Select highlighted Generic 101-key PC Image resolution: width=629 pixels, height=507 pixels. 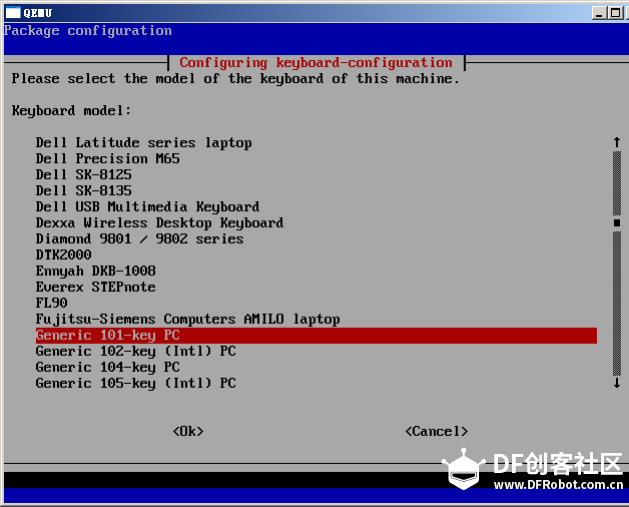coord(316,335)
